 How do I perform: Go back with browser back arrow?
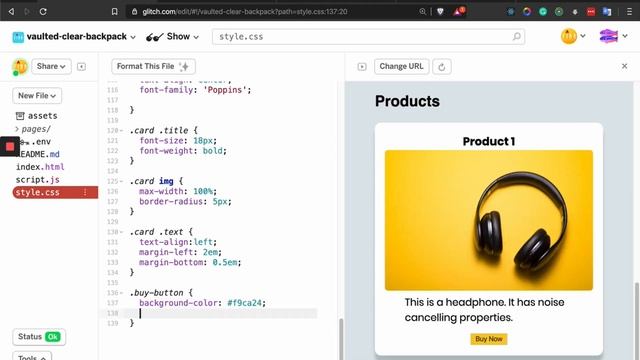tap(11, 11)
